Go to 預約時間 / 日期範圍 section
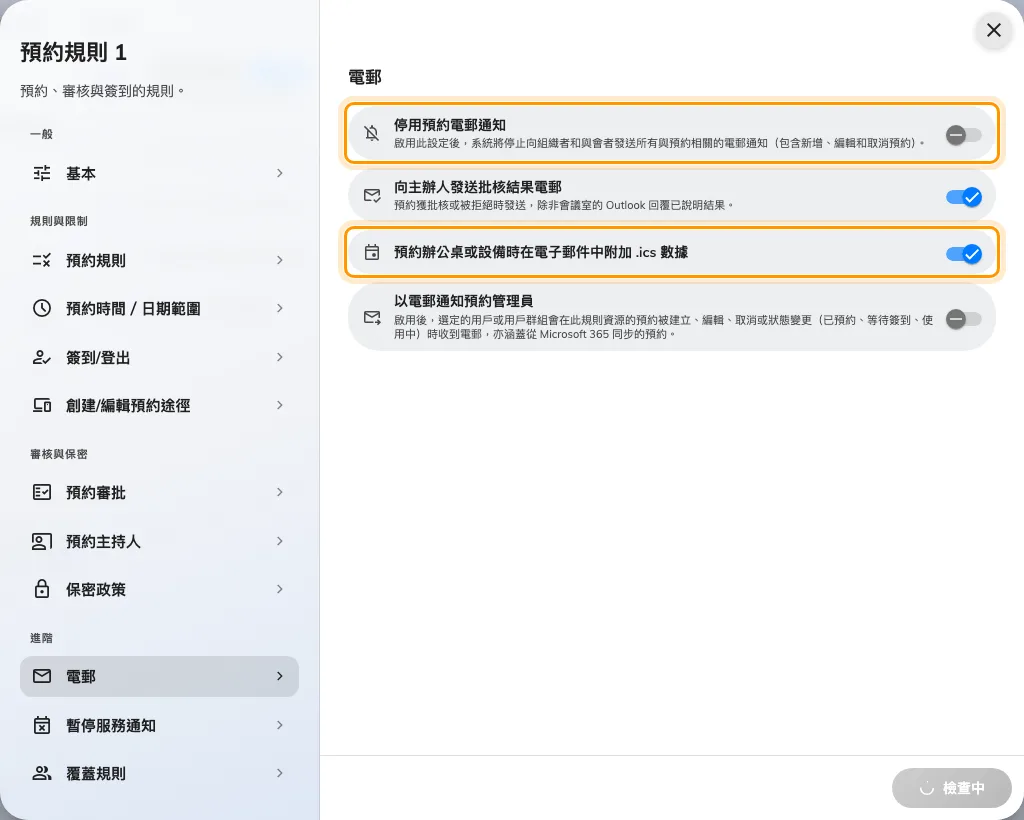 159,308
